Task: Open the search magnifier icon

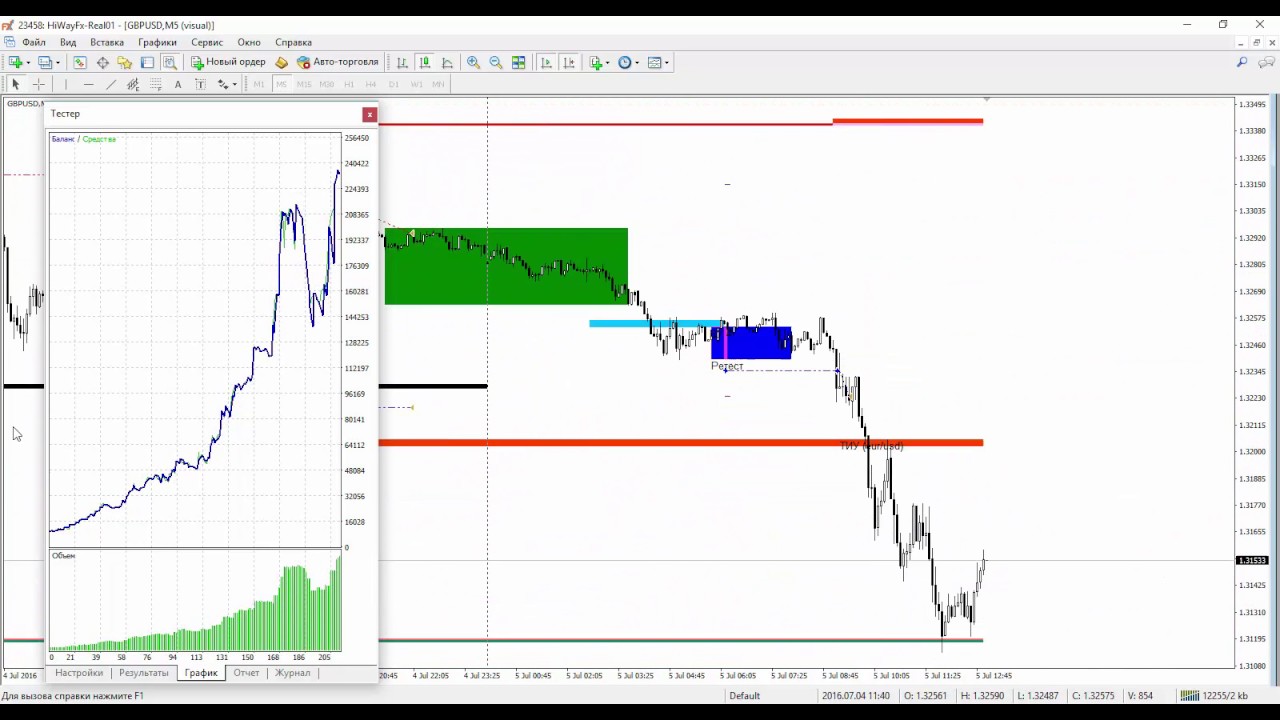Action: pos(1242,62)
